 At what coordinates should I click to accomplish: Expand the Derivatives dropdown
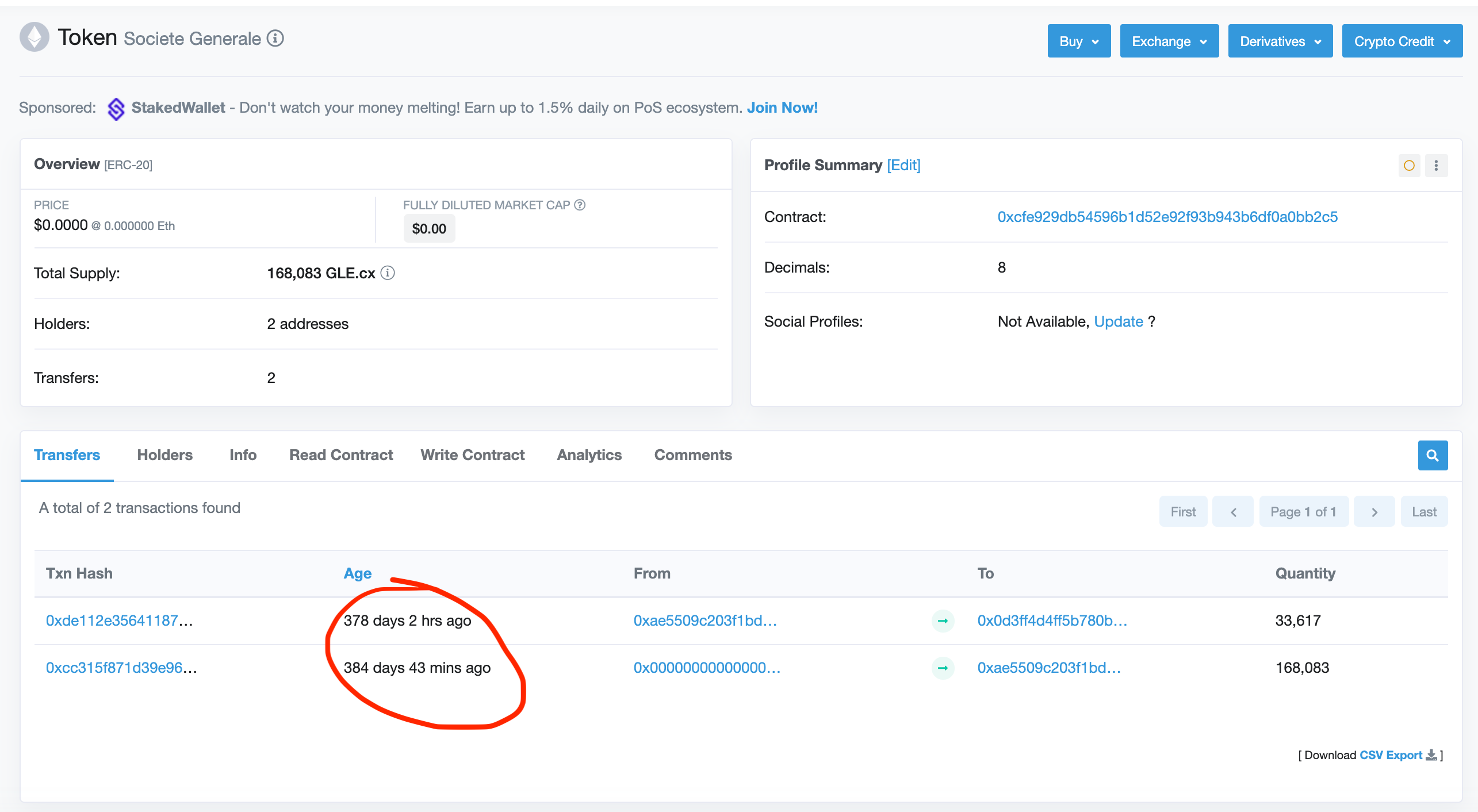pos(1280,41)
